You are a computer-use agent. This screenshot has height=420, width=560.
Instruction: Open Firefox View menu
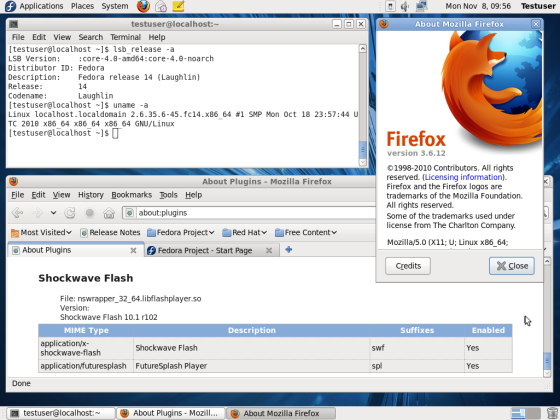click(x=61, y=195)
